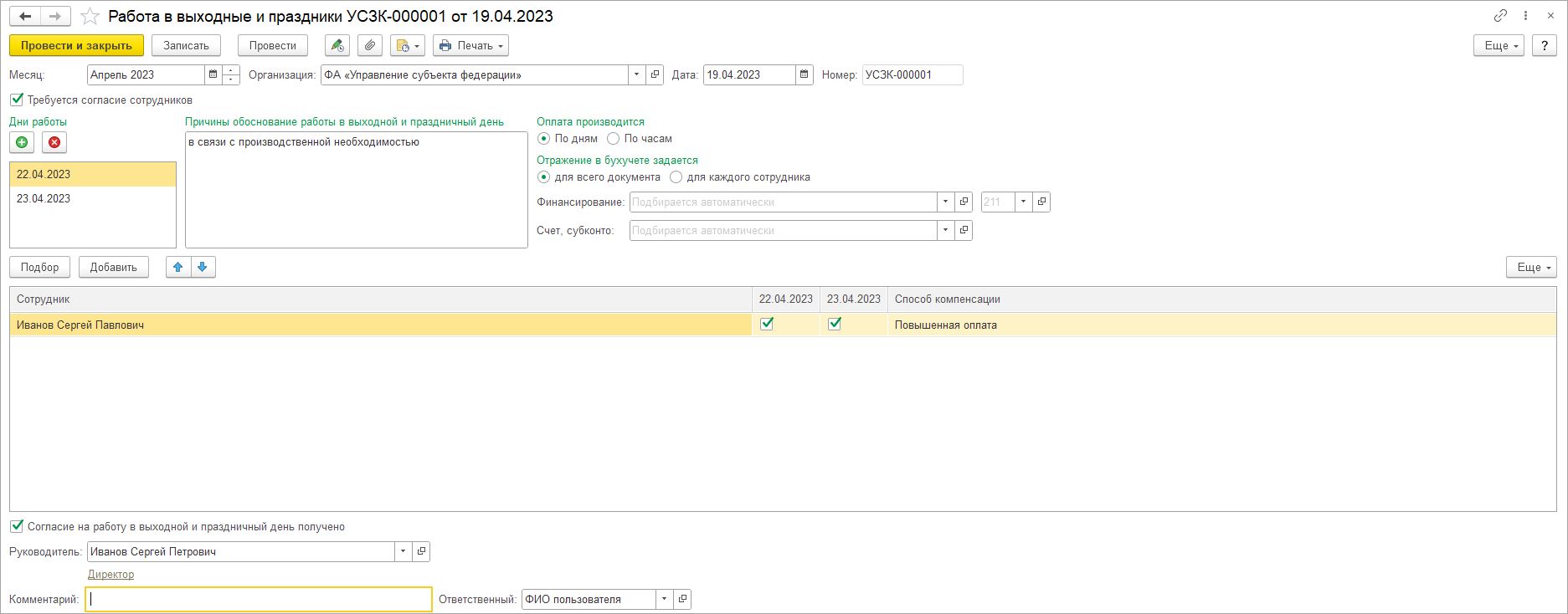
Task: Move employee row up arrow
Action: [177, 267]
